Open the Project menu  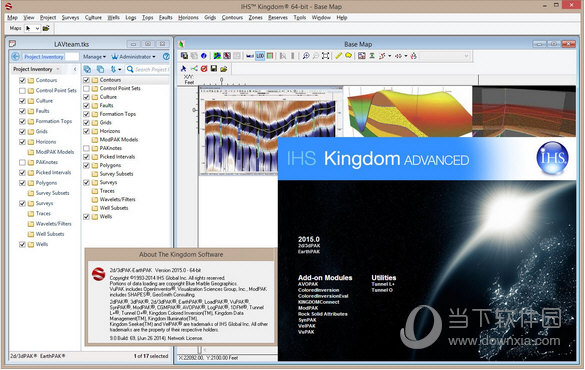48,18
